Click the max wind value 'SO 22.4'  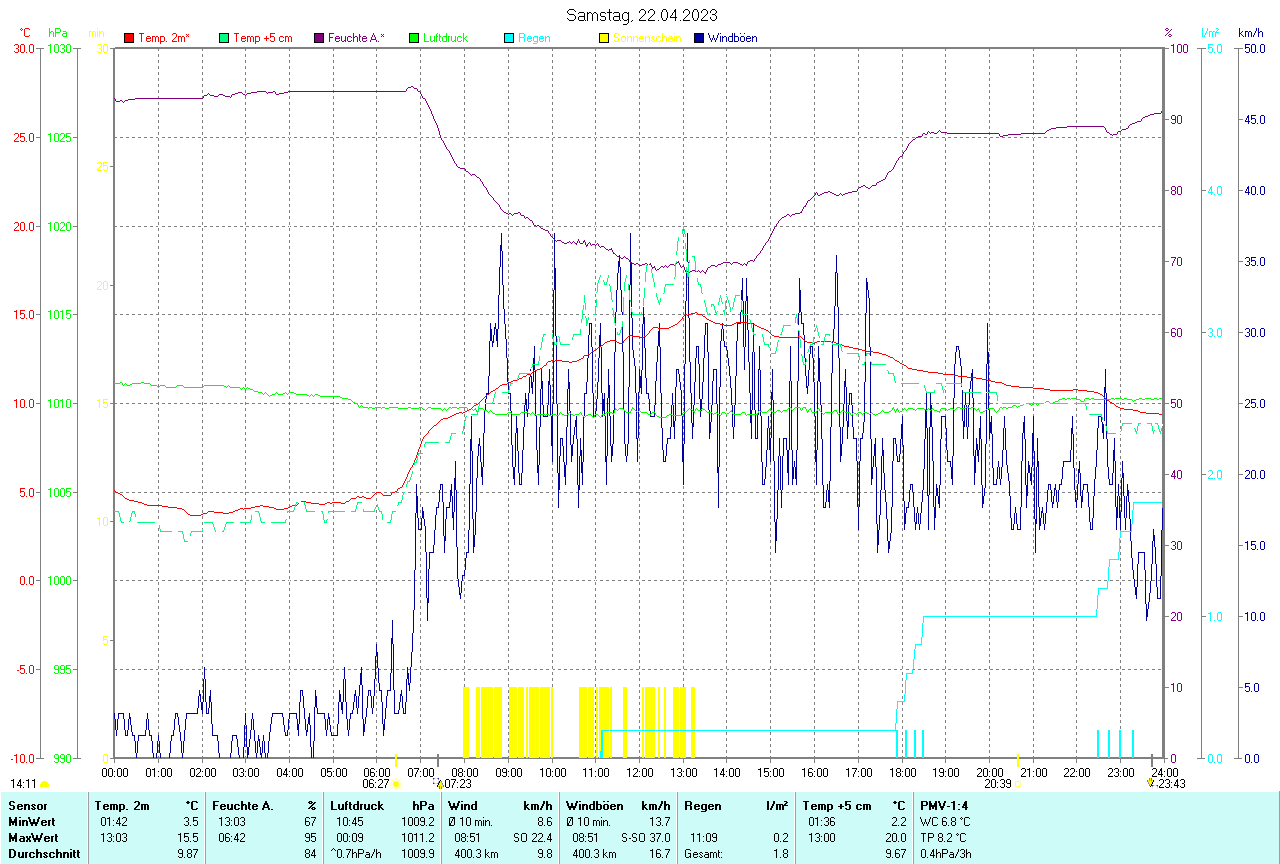(532, 837)
